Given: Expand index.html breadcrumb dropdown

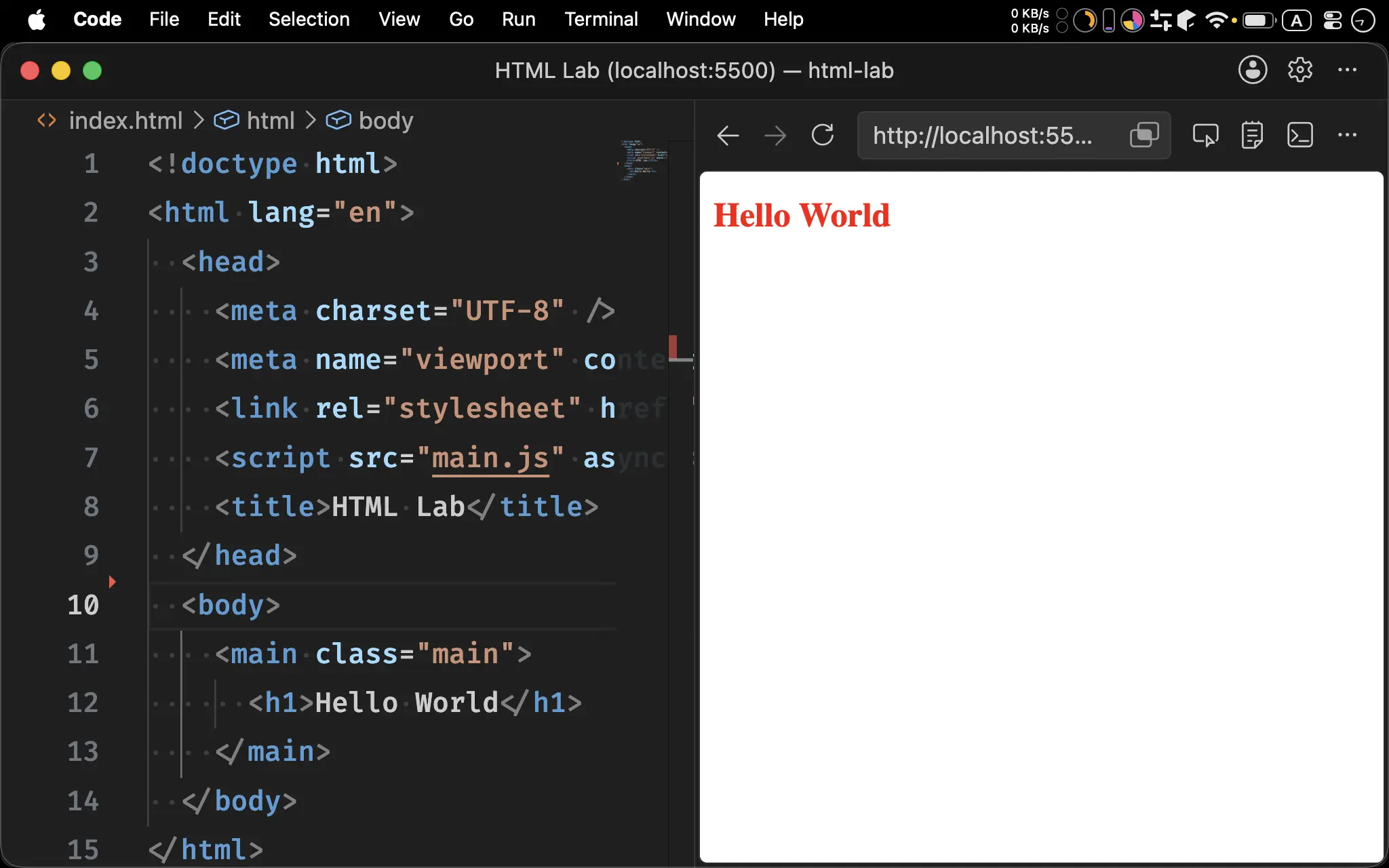Looking at the screenshot, I should click(x=125, y=121).
